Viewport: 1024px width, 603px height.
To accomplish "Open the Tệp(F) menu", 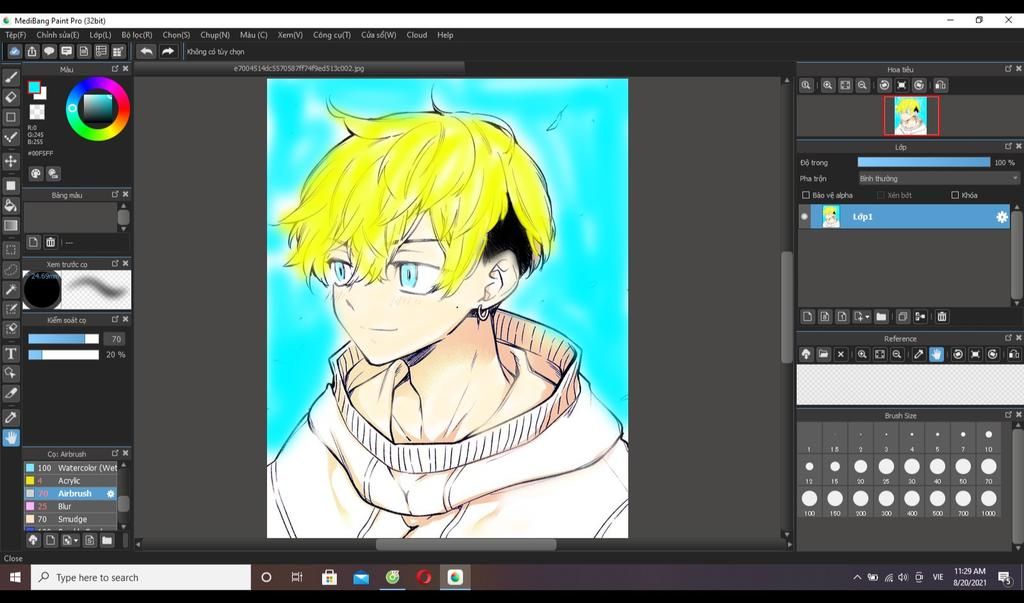I will pyautogui.click(x=16, y=35).
